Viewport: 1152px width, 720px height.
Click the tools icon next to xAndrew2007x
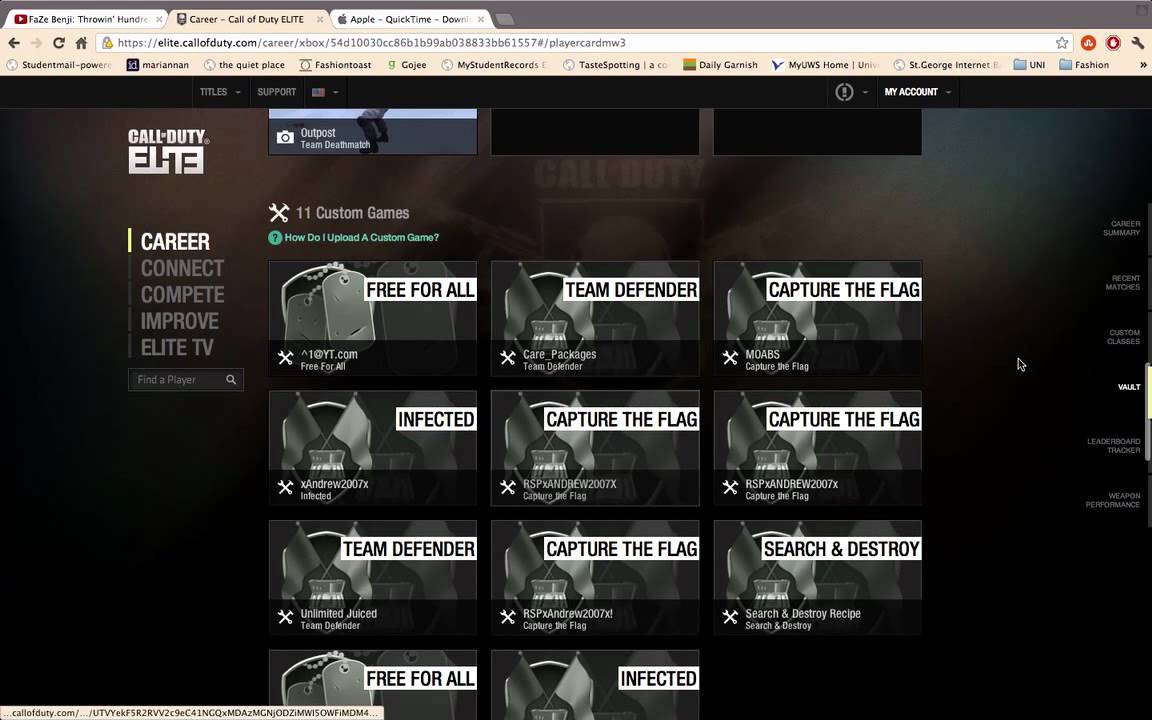(x=285, y=487)
